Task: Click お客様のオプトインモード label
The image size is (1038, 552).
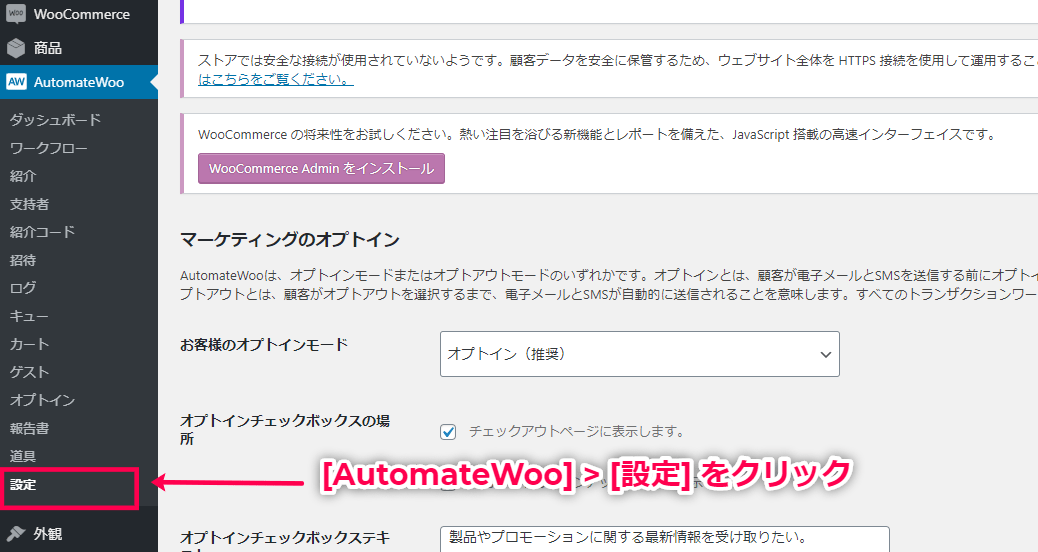Action: (264, 345)
